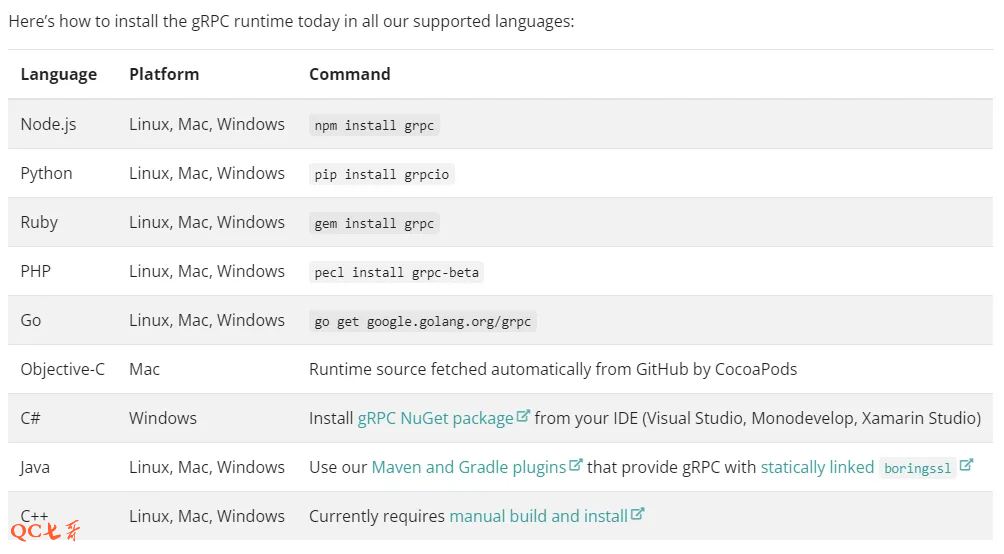Click external link icon after manual build and install
The height and width of the screenshot is (554, 1004).
(x=638, y=515)
